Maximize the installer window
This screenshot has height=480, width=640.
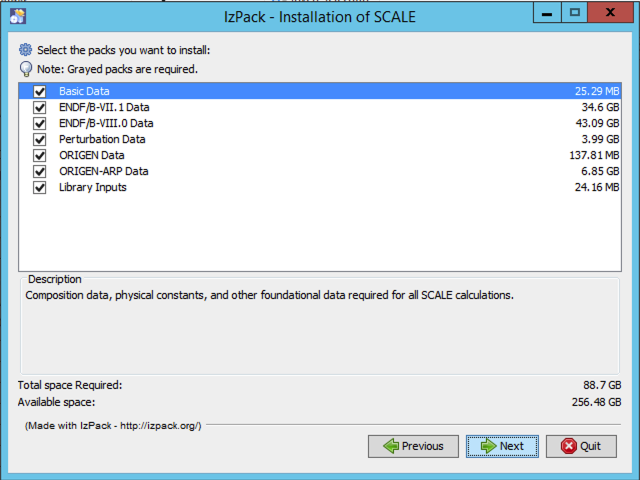[575, 13]
